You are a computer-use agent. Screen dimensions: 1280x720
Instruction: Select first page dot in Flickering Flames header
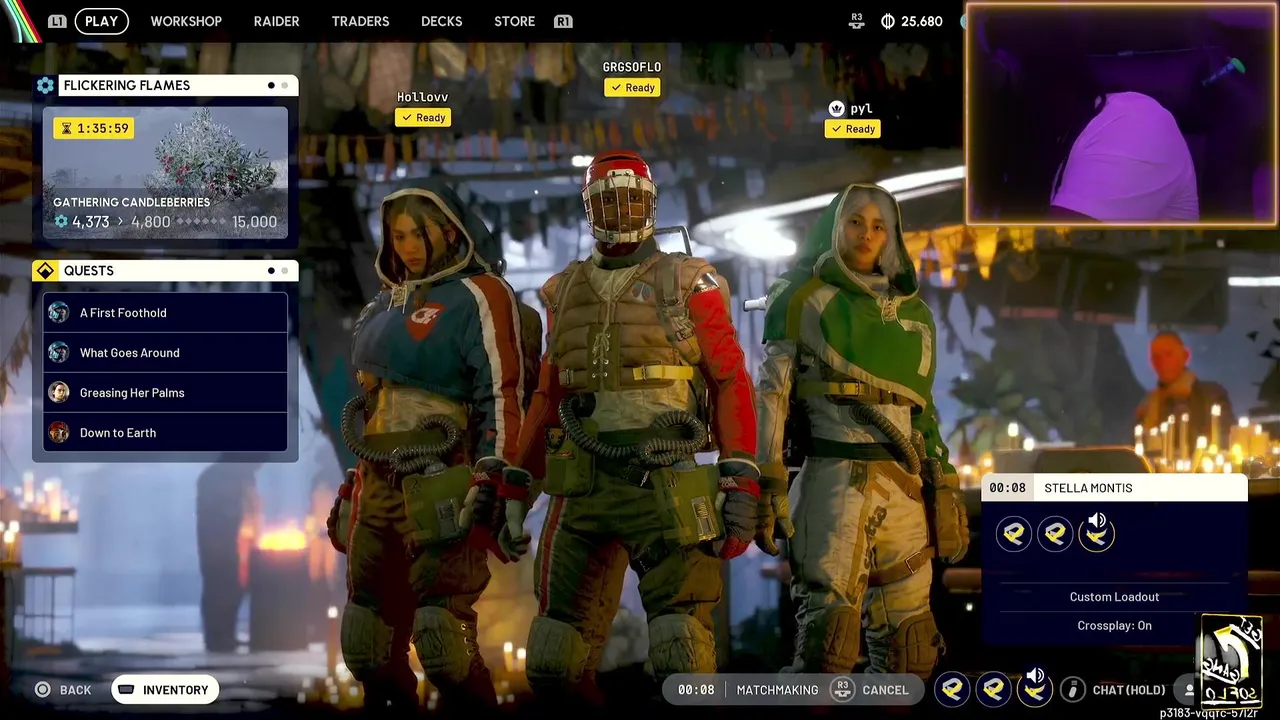pyautogui.click(x=271, y=85)
